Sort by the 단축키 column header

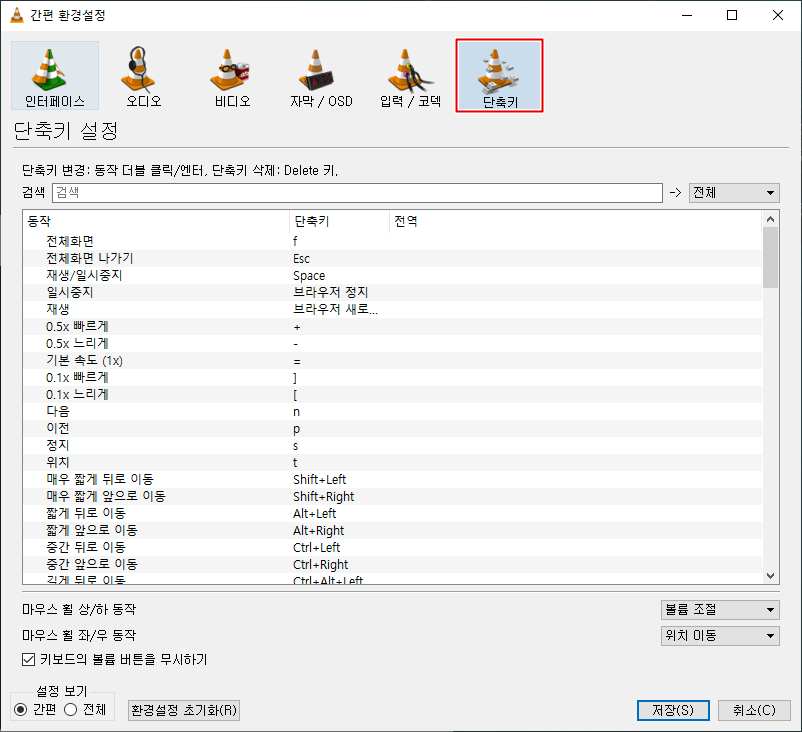[x=338, y=221]
